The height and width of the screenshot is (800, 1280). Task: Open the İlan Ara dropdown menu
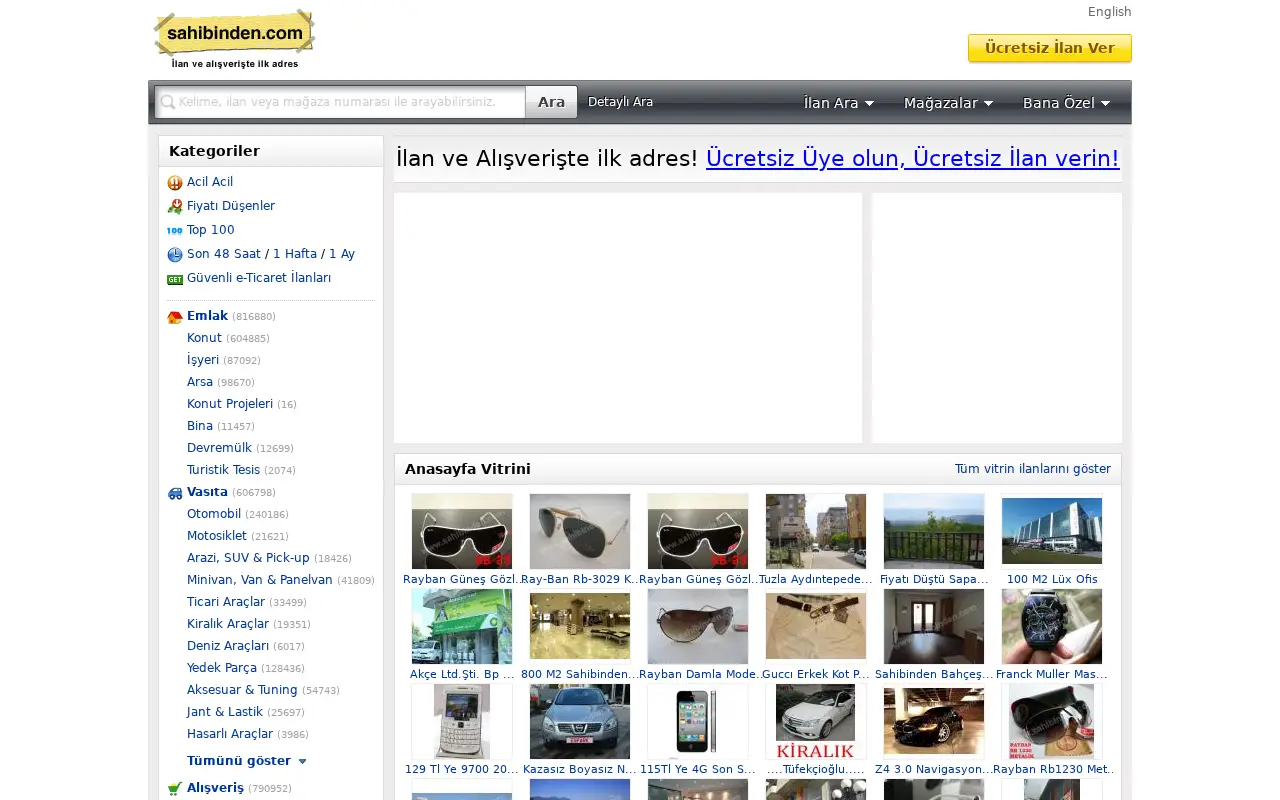click(839, 103)
